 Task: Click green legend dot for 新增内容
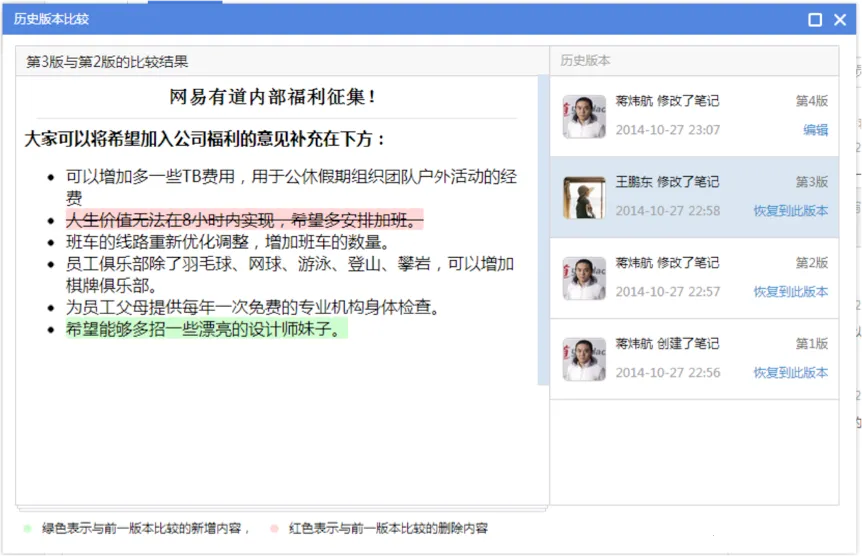[x=27, y=529]
